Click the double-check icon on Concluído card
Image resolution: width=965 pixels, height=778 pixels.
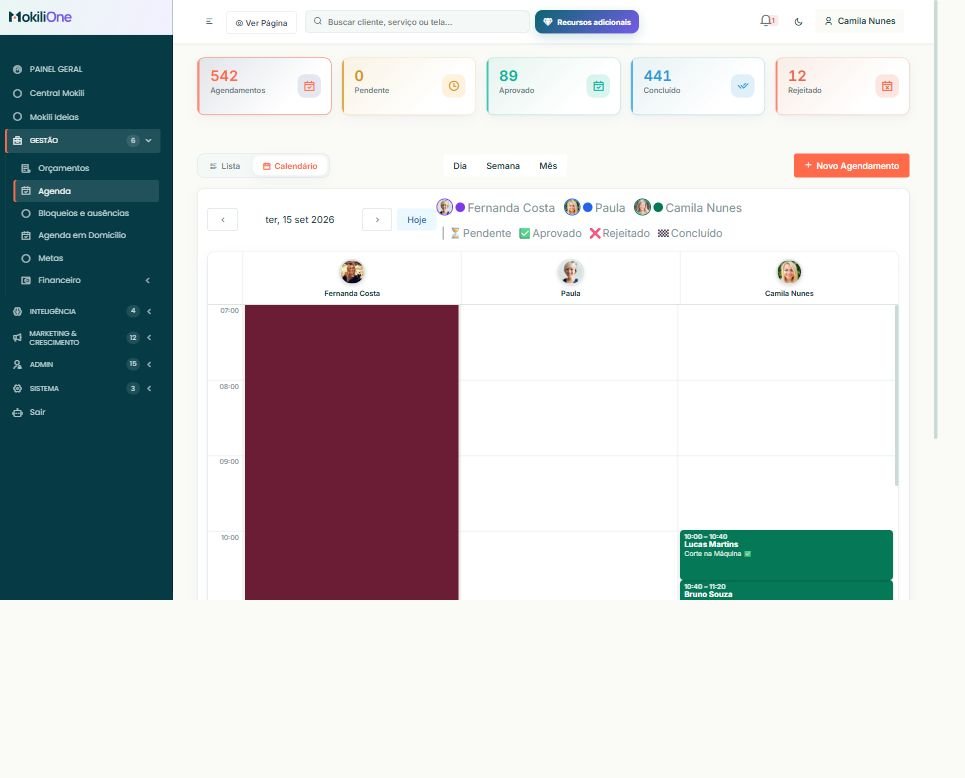[743, 86]
